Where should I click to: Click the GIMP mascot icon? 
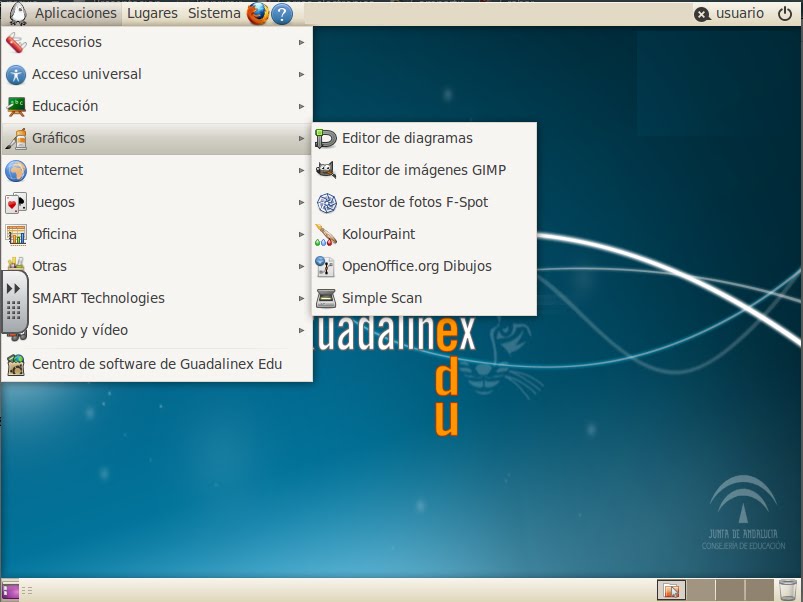click(x=326, y=170)
